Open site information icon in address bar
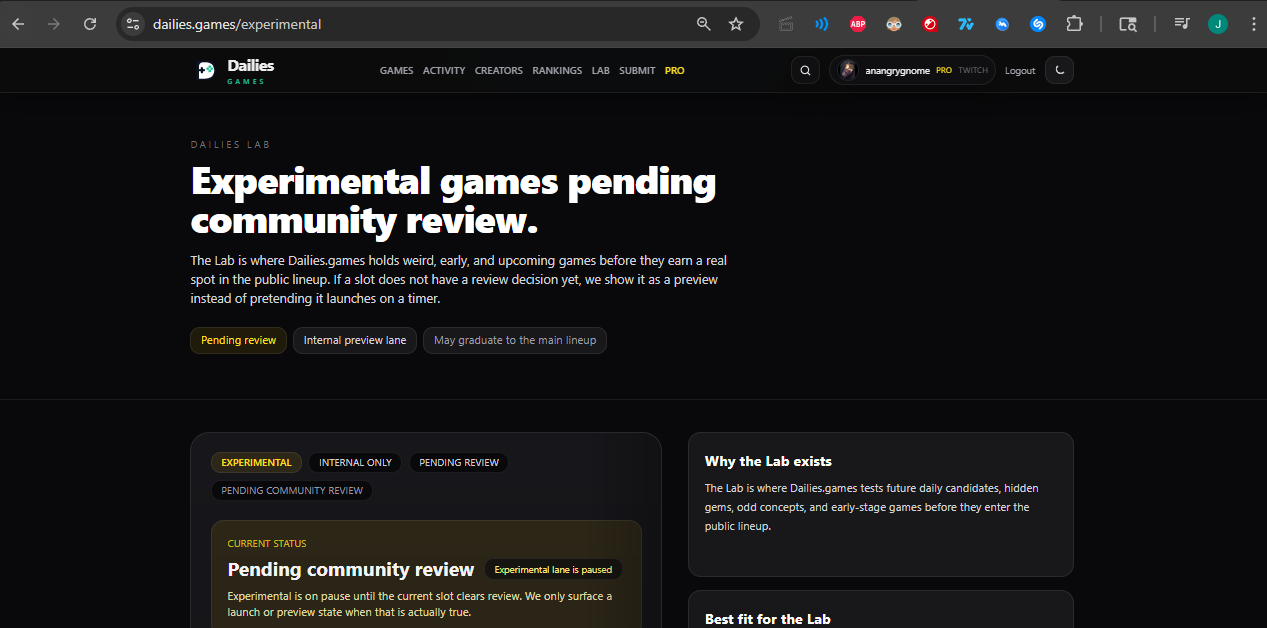The width and height of the screenshot is (1267, 628). (133, 24)
